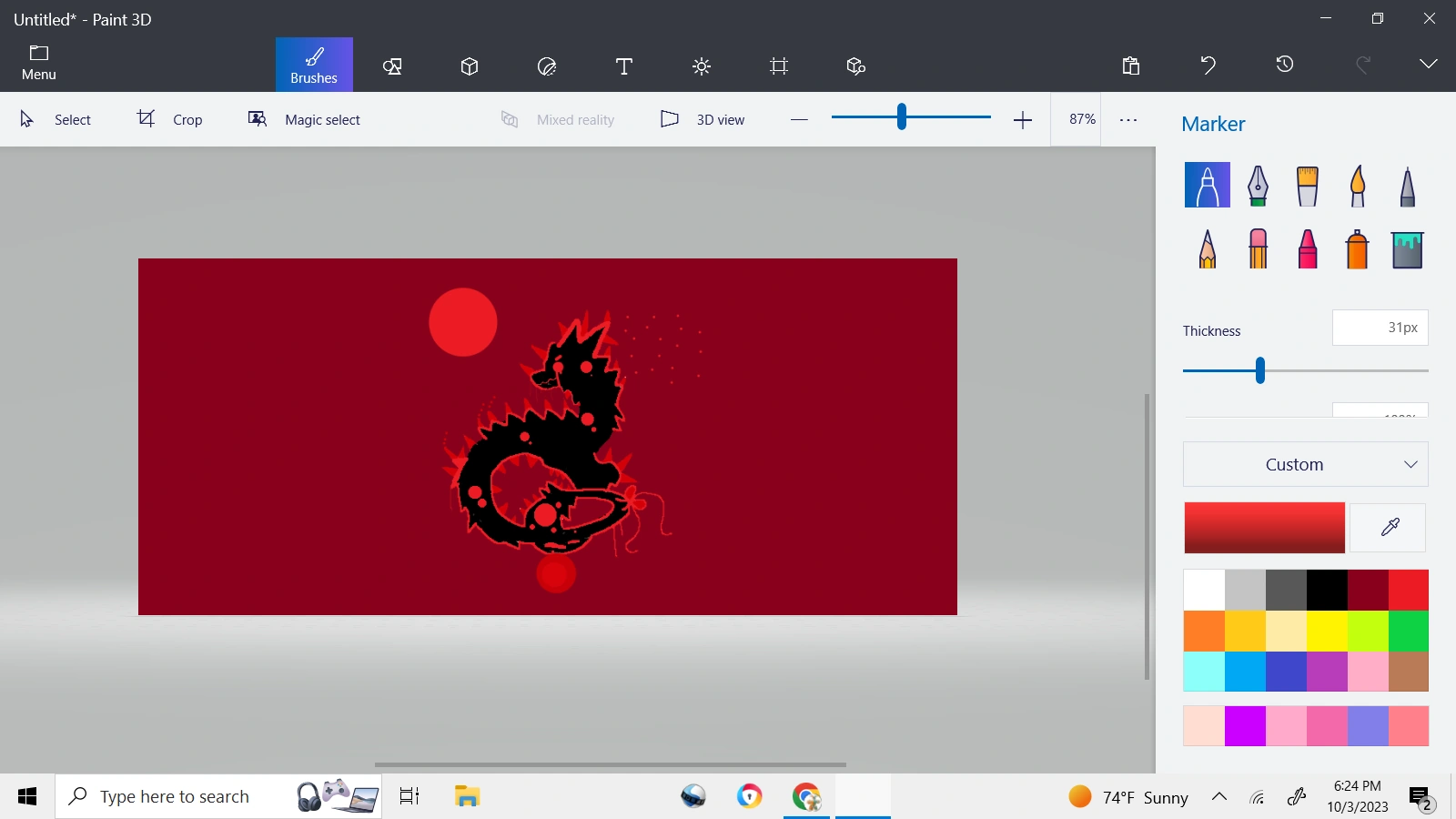Select the Text tool
1456x819 pixels.
click(x=625, y=66)
